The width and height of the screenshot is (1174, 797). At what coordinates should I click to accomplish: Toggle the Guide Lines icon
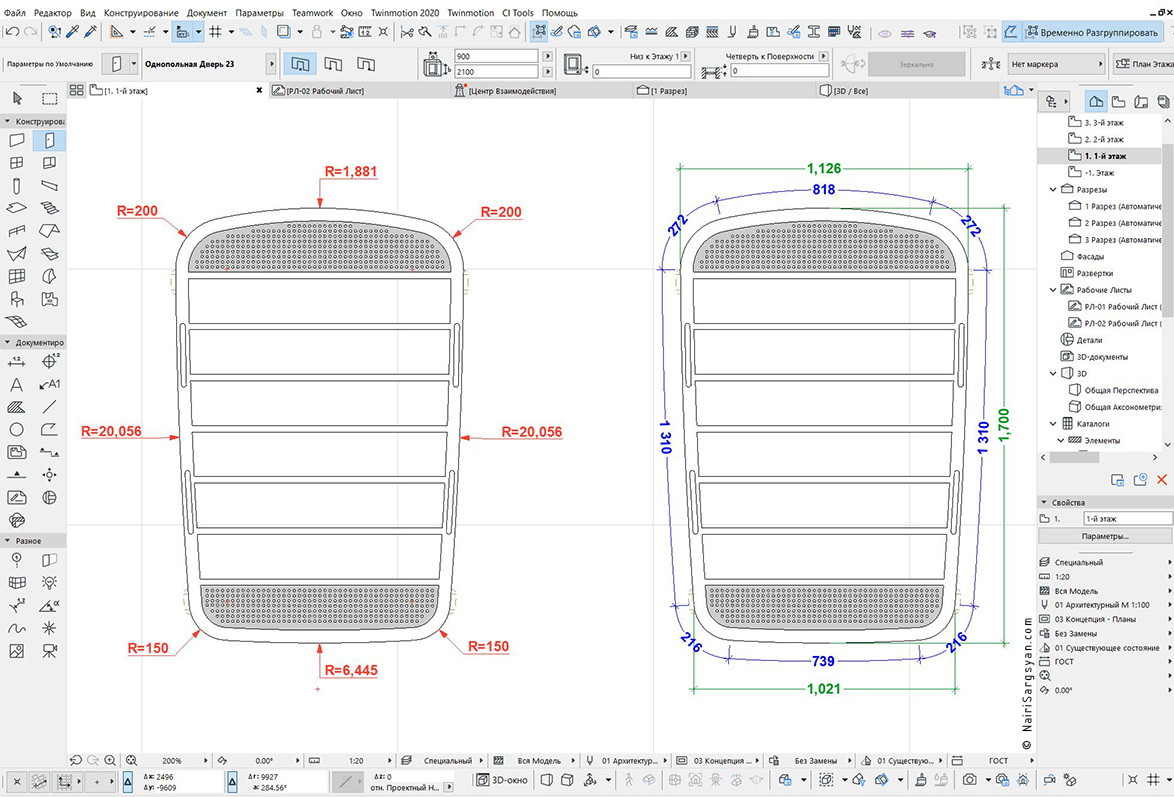(117, 31)
